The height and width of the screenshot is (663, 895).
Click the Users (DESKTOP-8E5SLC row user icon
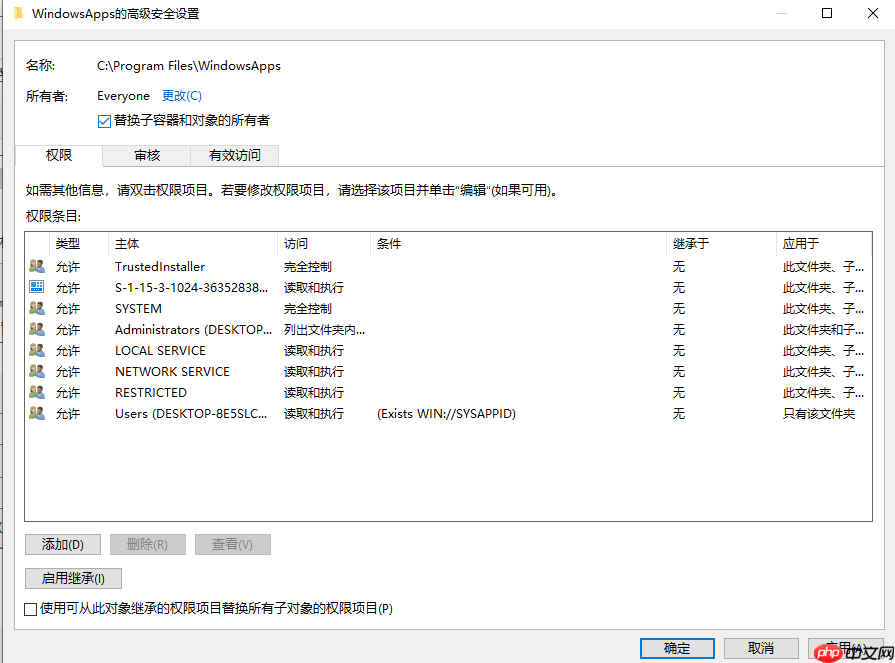(37, 413)
